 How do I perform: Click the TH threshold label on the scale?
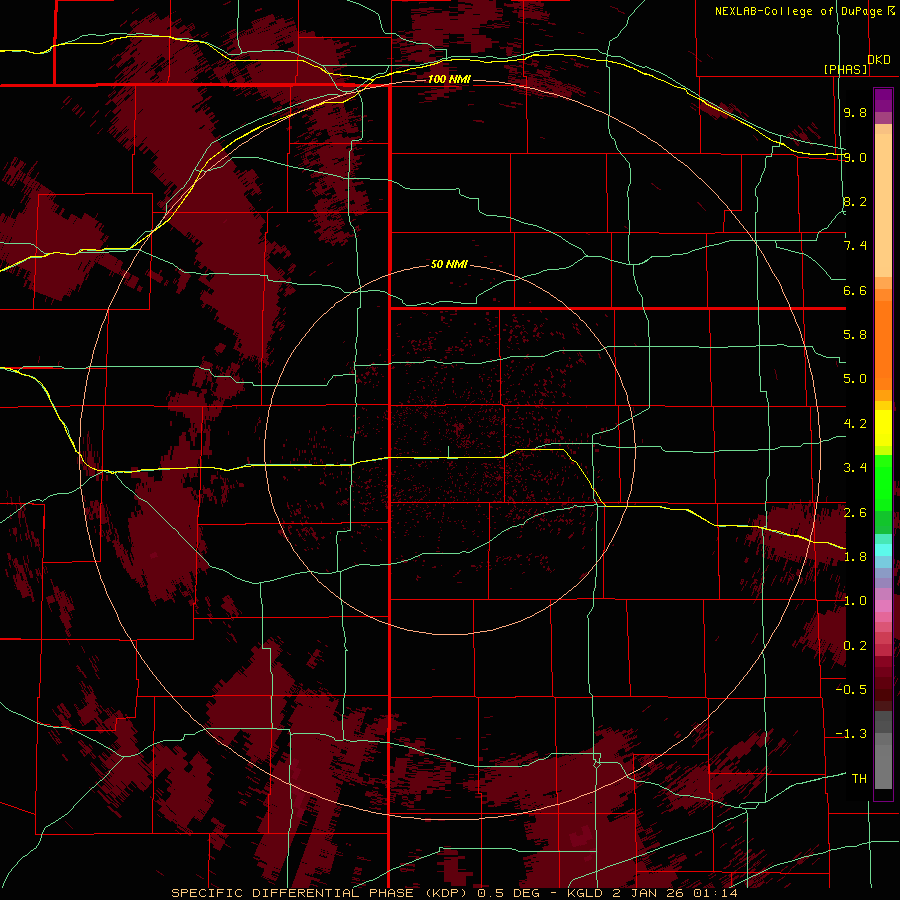pos(859,779)
